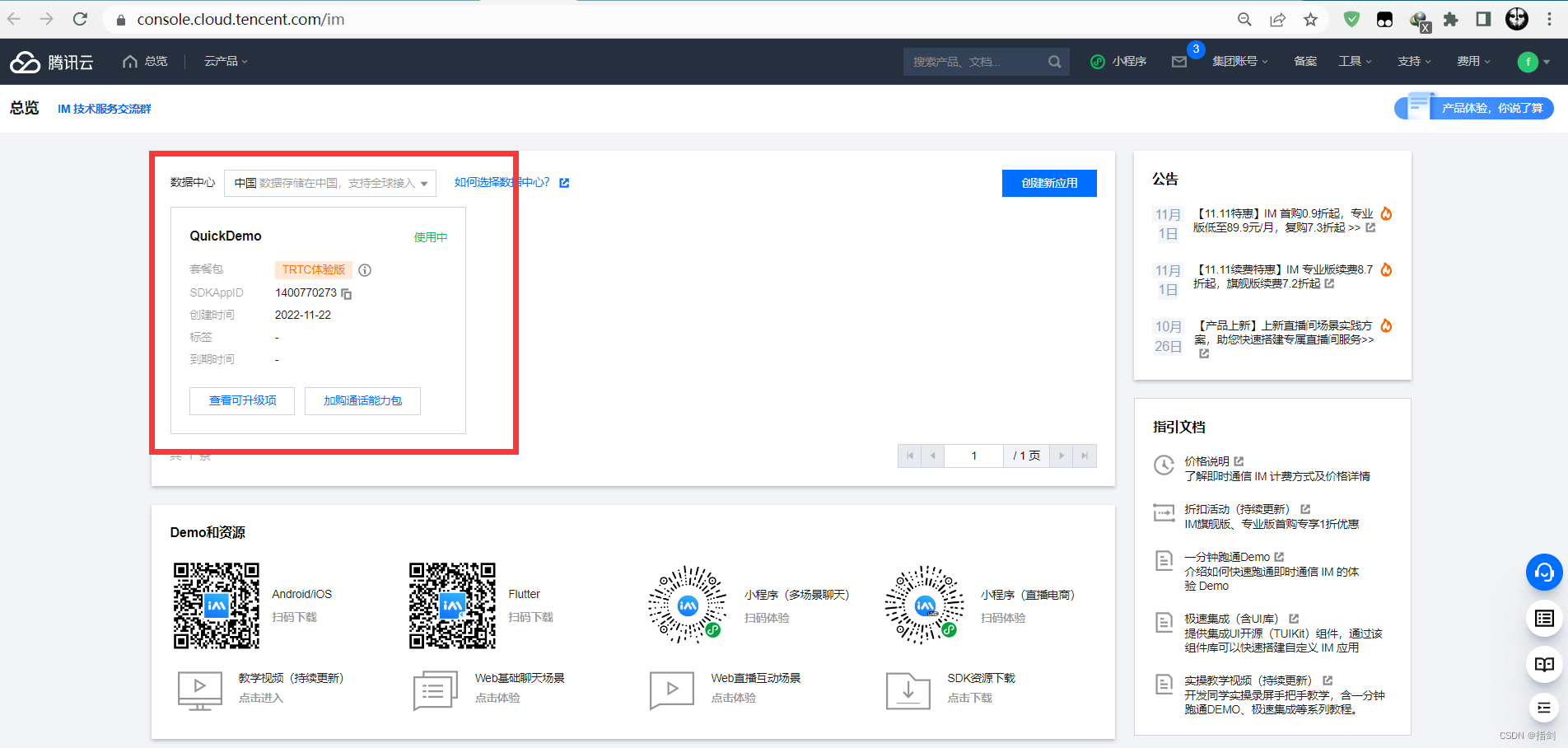Expand the 费用 menu

point(1473,62)
